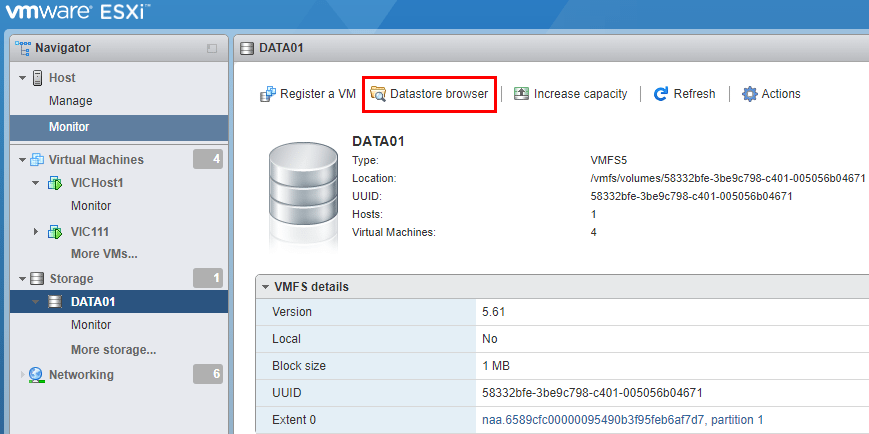Click the Increase capacity icon
The width and height of the screenshot is (869, 434).
(521, 94)
